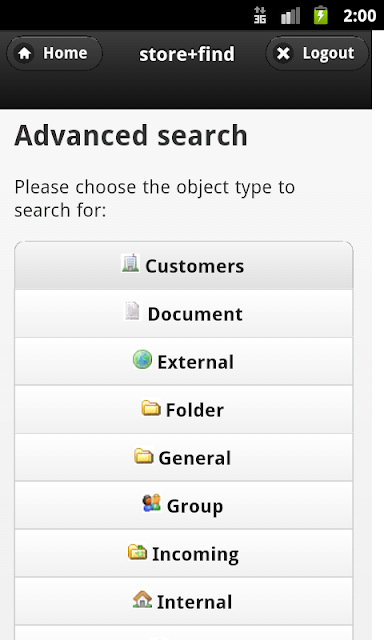This screenshot has height=640, width=384.
Task: Tap the Incoming folder icon
Action: (137, 551)
